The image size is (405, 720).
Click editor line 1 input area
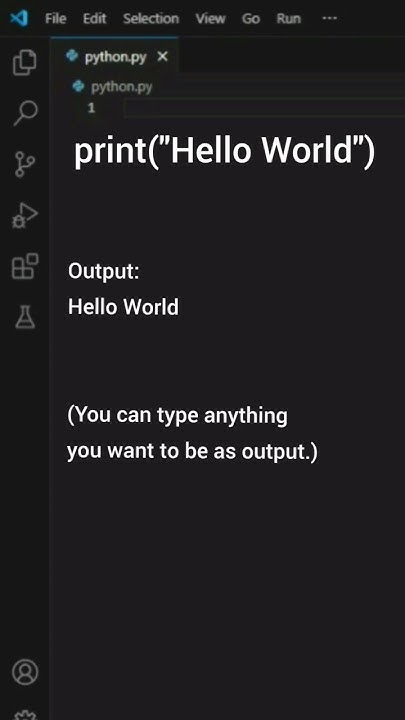[x=264, y=109]
